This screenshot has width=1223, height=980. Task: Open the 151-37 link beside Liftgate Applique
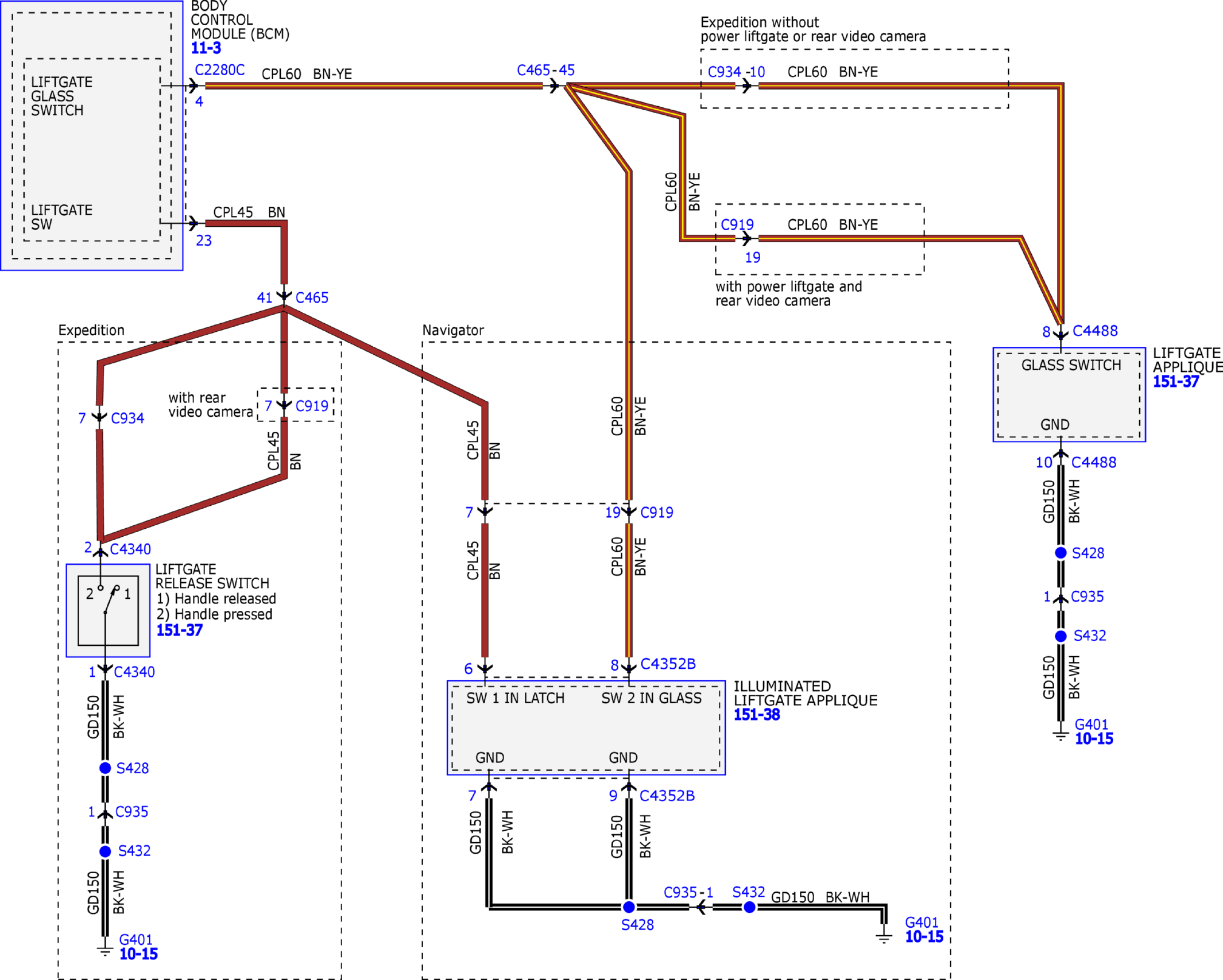pyautogui.click(x=1175, y=382)
